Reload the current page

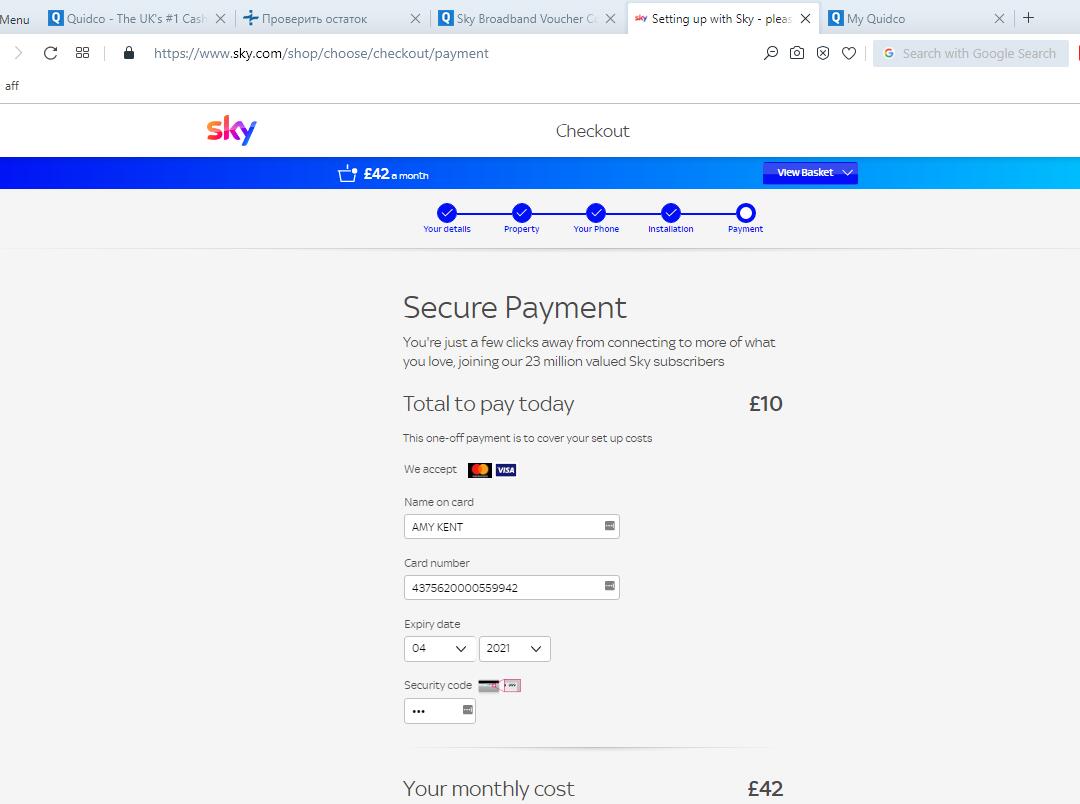(x=51, y=53)
